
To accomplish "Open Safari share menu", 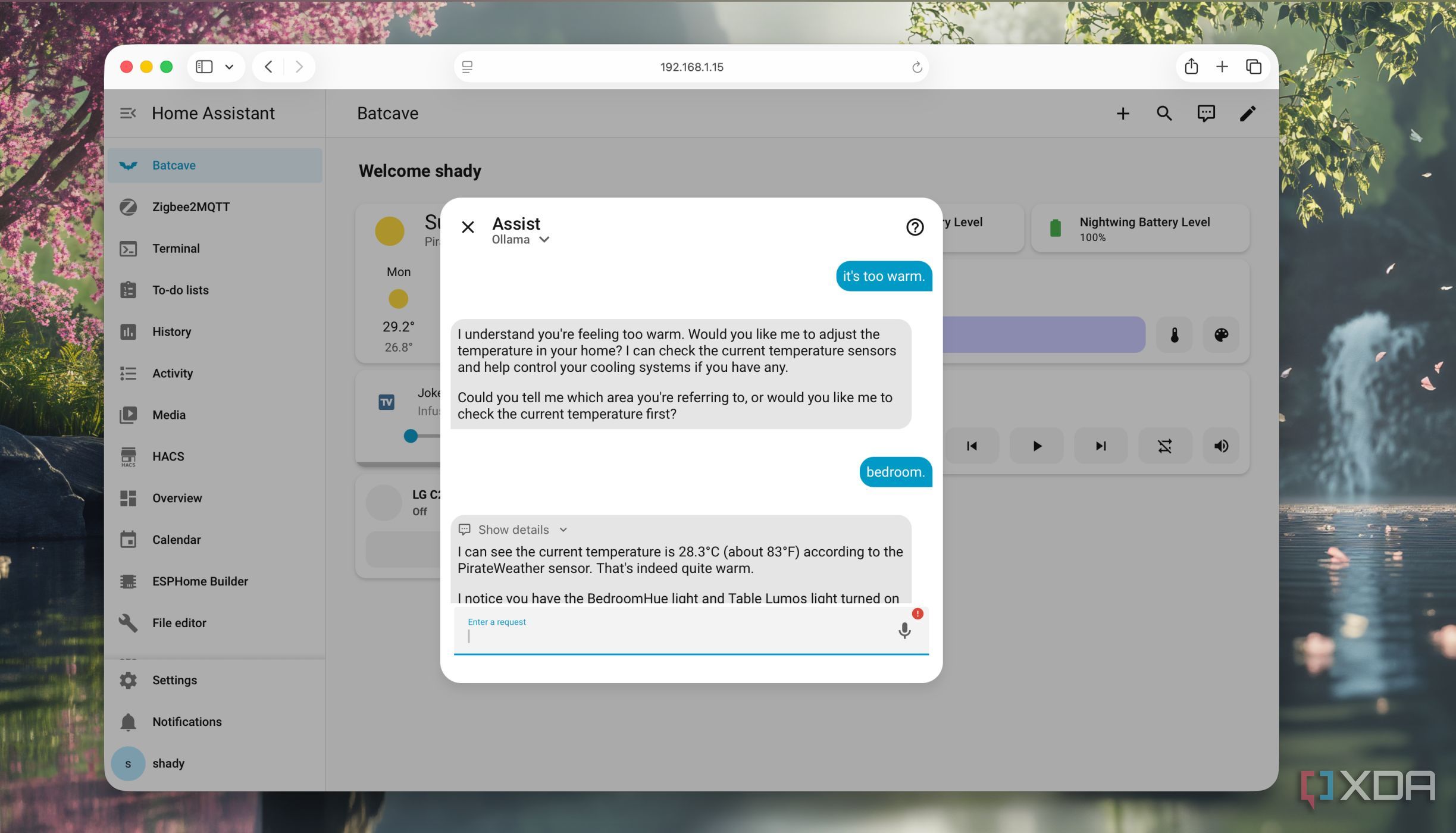I will (1191, 67).
